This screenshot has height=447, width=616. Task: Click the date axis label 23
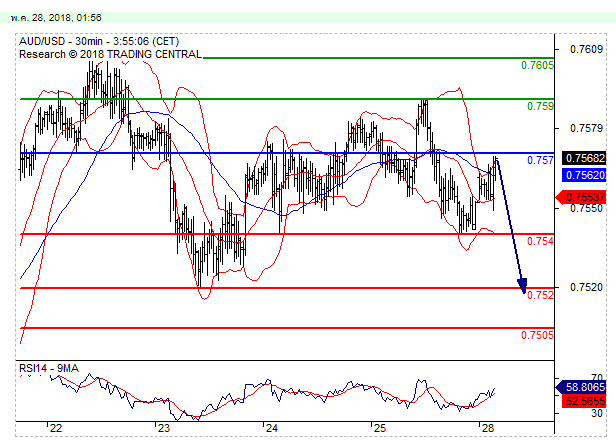[163, 428]
